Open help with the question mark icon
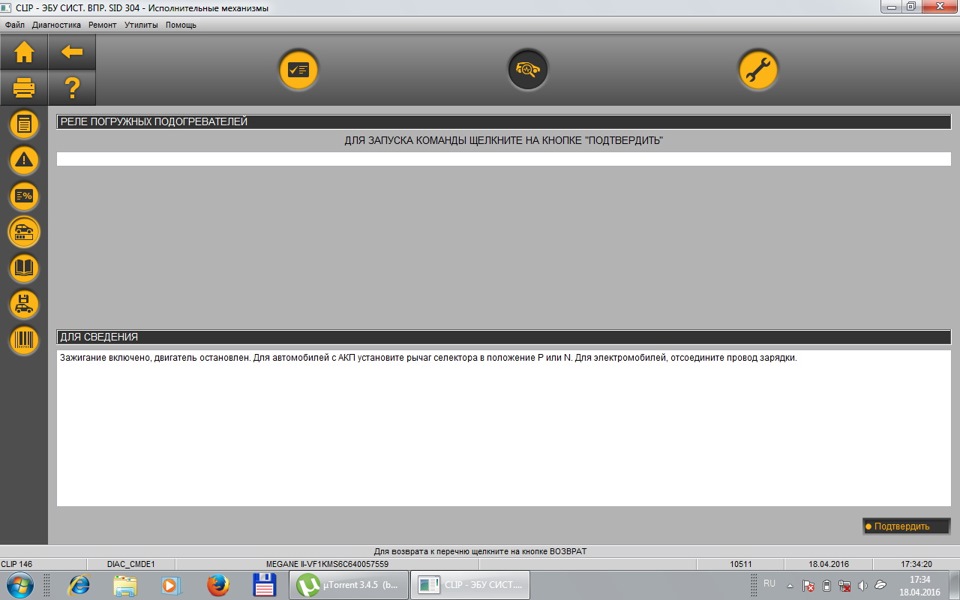 coord(72,88)
